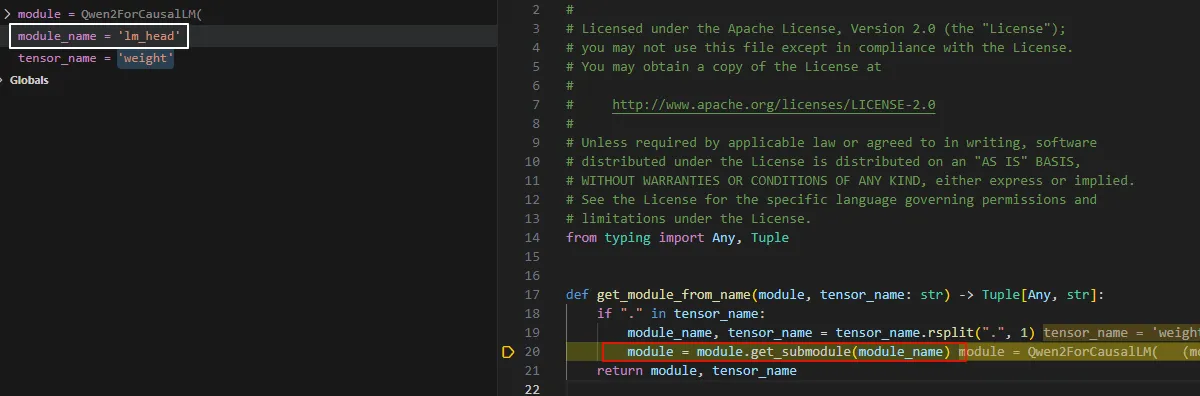
Task: Click the 'return module, tensor_name' statement
Action: click(697, 370)
